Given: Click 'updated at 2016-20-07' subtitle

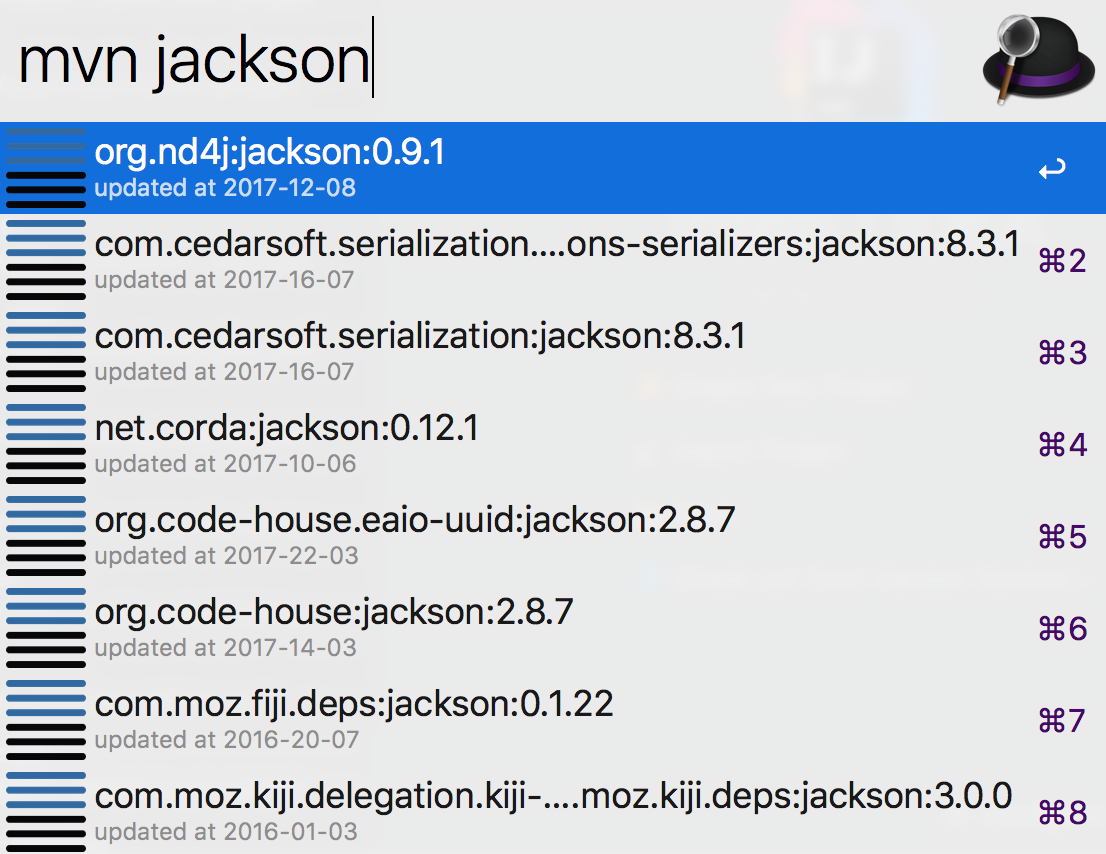Looking at the screenshot, I should point(226,740).
